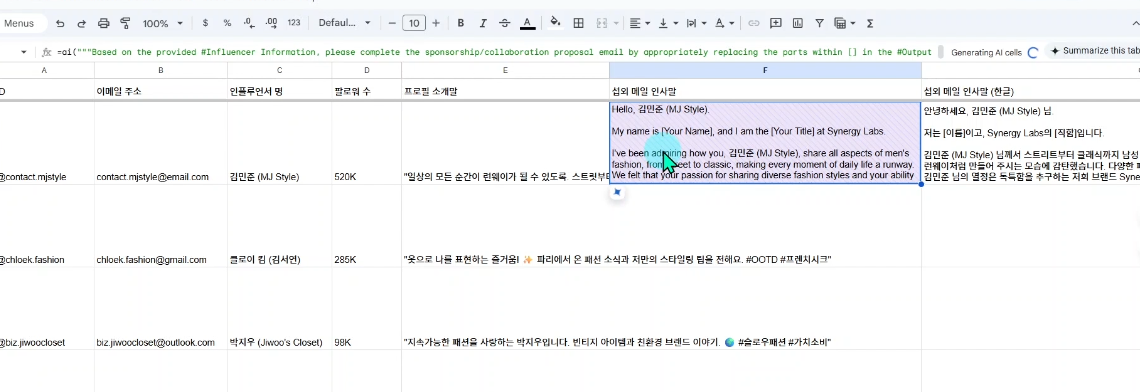
Task: Click the 팔로워 수 header cell
Action: point(366,91)
